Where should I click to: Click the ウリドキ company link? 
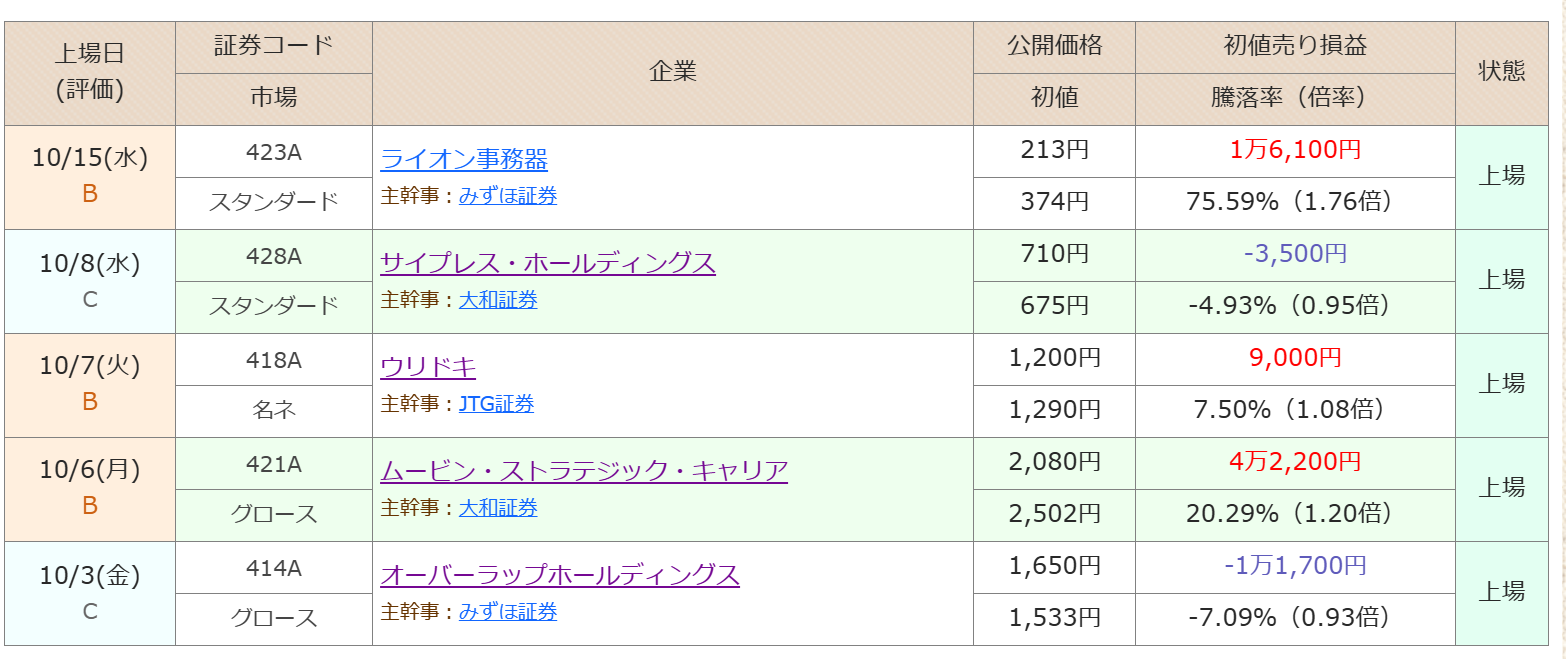coord(428,367)
